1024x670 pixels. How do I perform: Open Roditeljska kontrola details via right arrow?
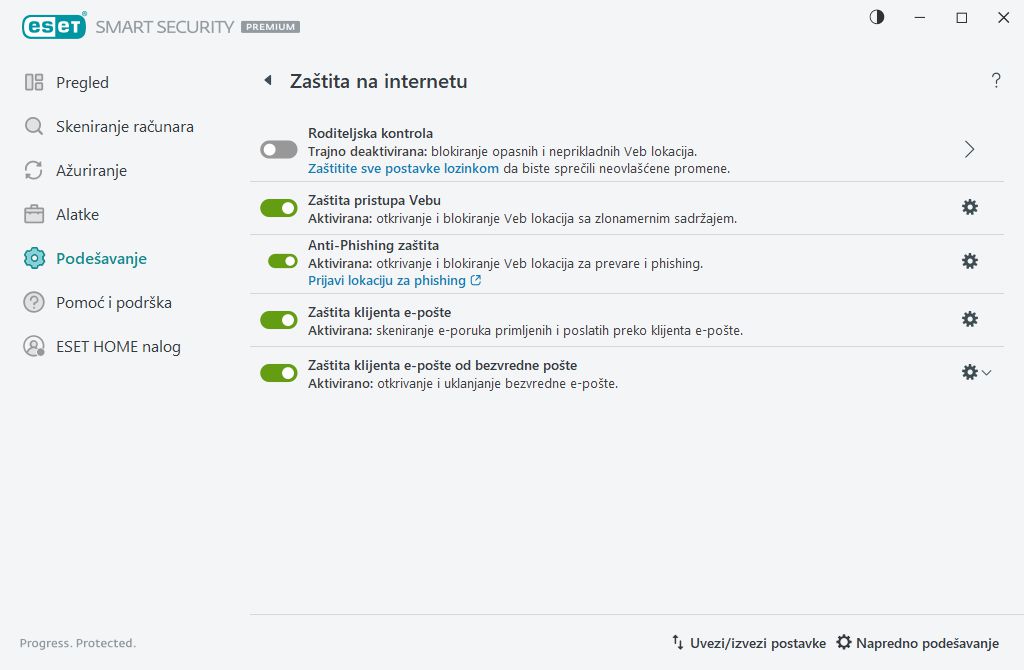click(x=968, y=148)
